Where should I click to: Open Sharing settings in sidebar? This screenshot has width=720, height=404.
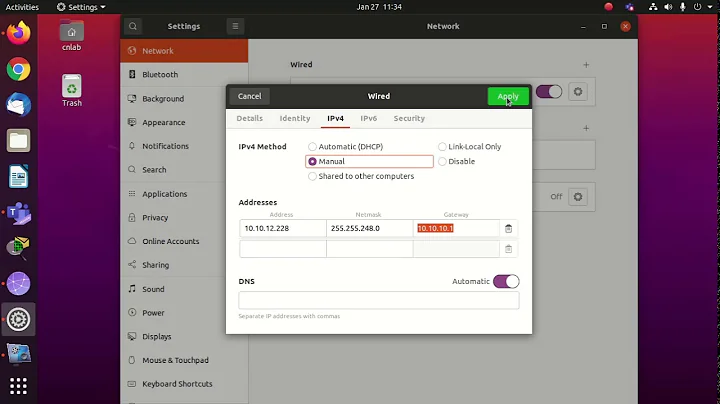pyautogui.click(x=184, y=265)
